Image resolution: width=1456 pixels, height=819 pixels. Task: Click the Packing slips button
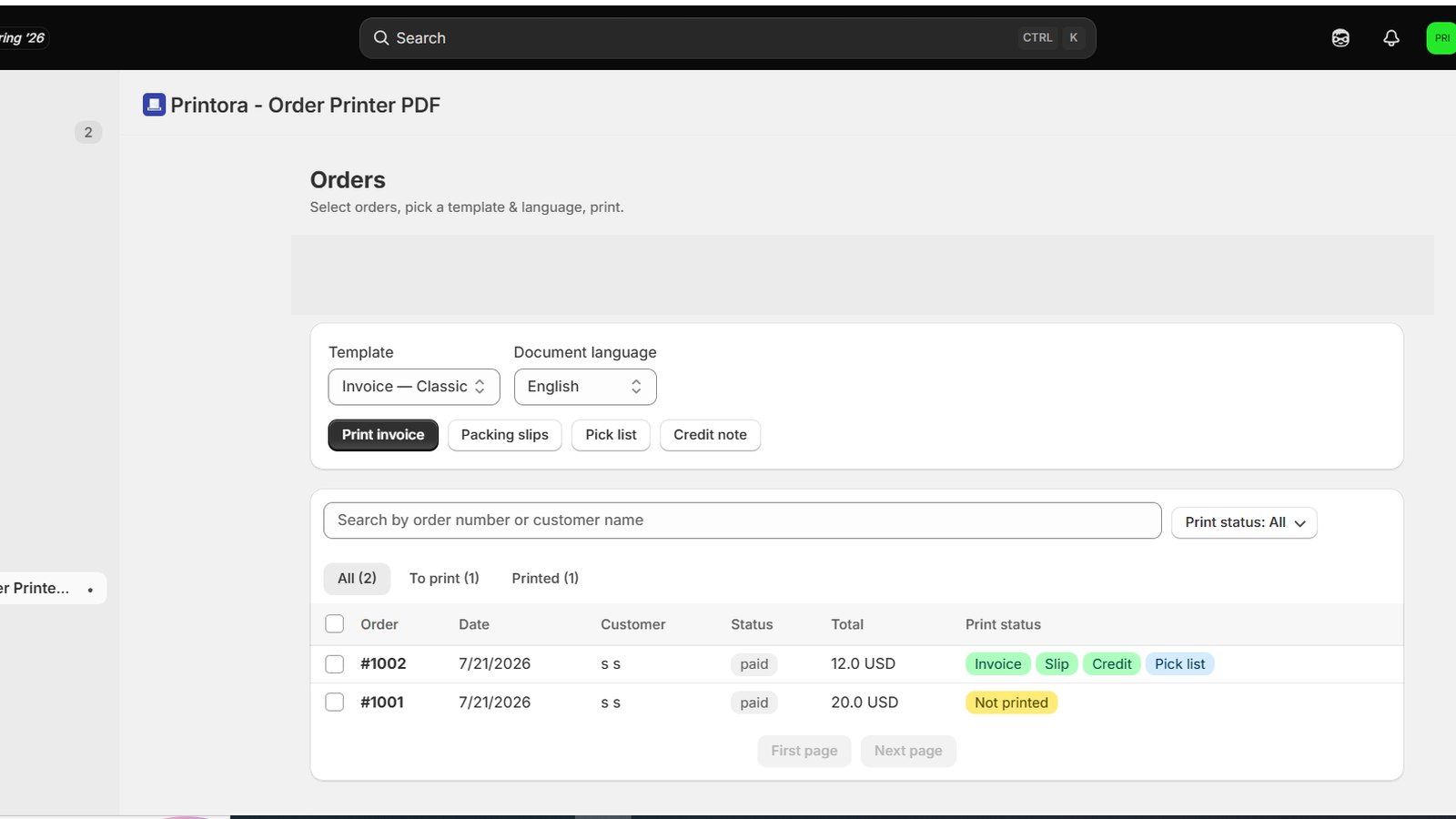pyautogui.click(x=505, y=435)
